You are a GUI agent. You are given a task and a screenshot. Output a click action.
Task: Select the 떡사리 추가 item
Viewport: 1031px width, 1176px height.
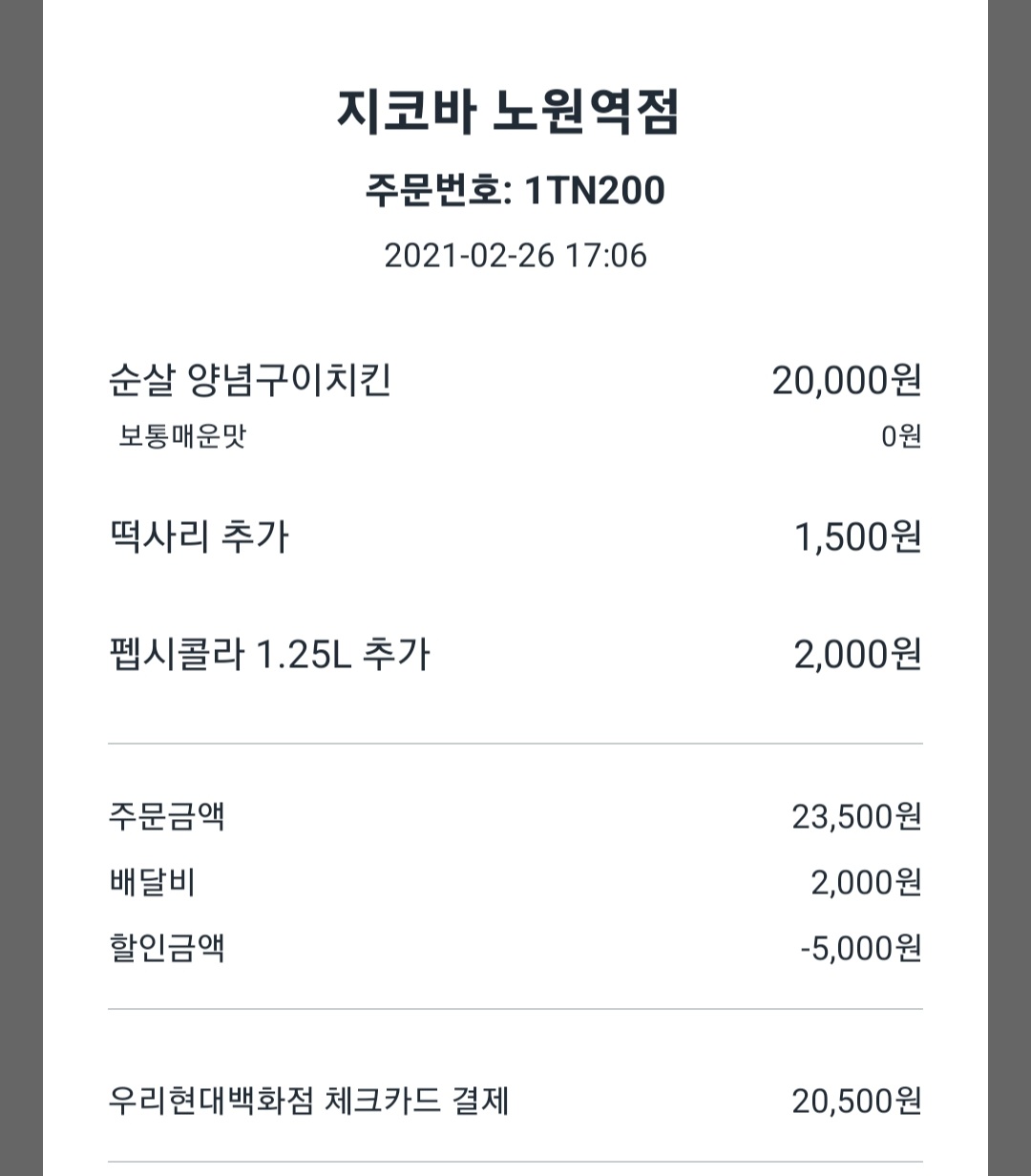tap(199, 537)
